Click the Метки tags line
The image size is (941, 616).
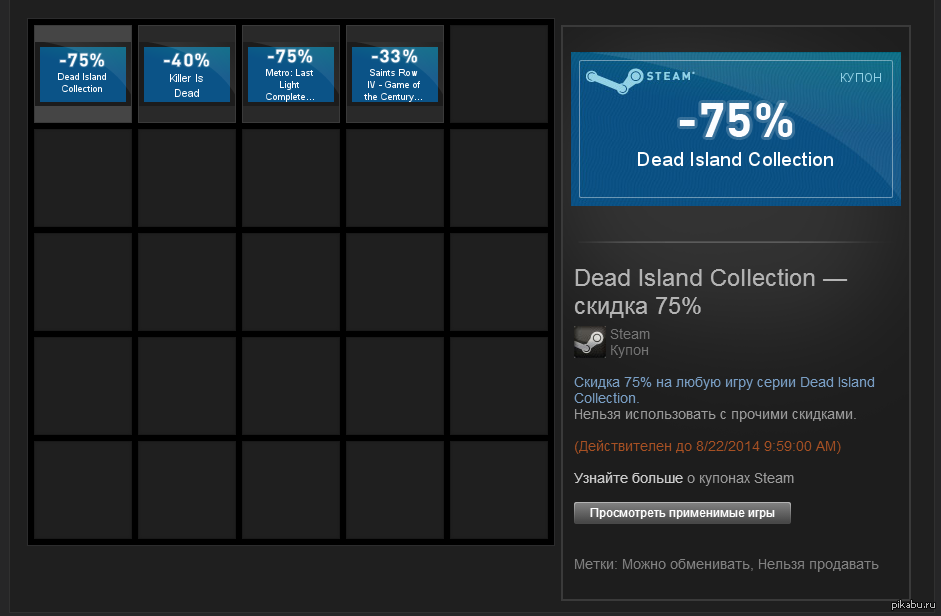[x=726, y=564]
